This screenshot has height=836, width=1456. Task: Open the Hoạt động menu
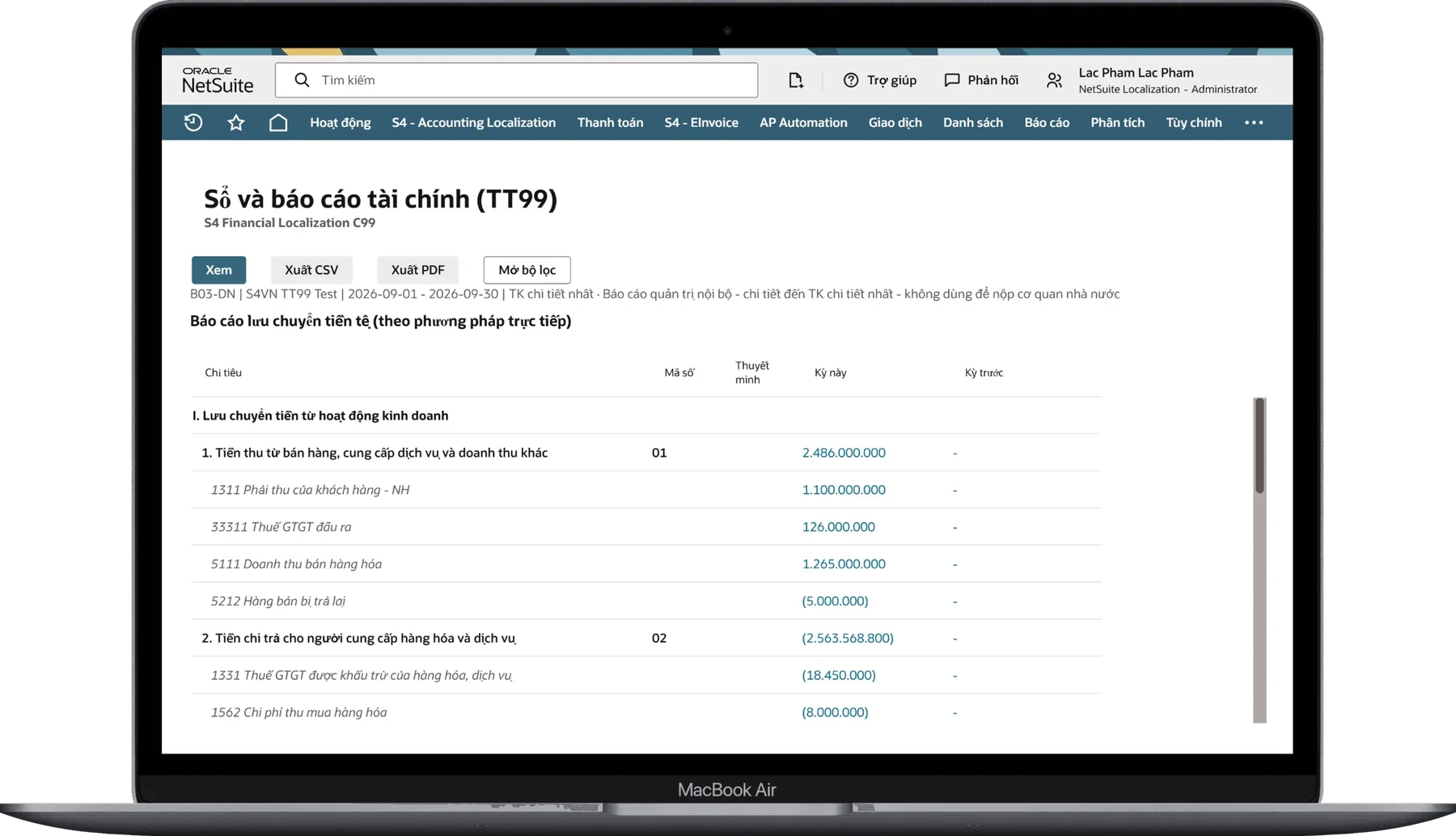[341, 123]
